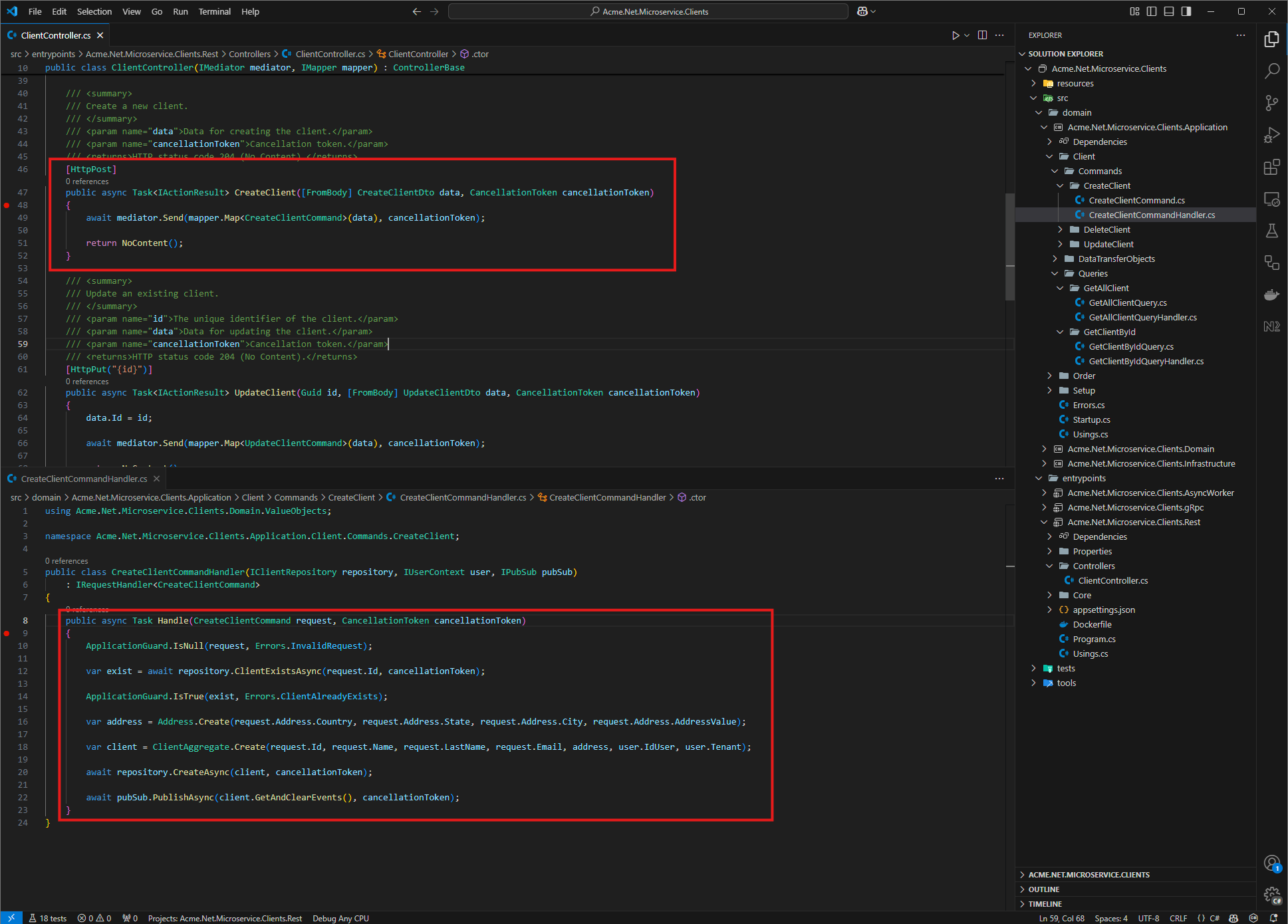Open the Search view in activity bar

1271,71
